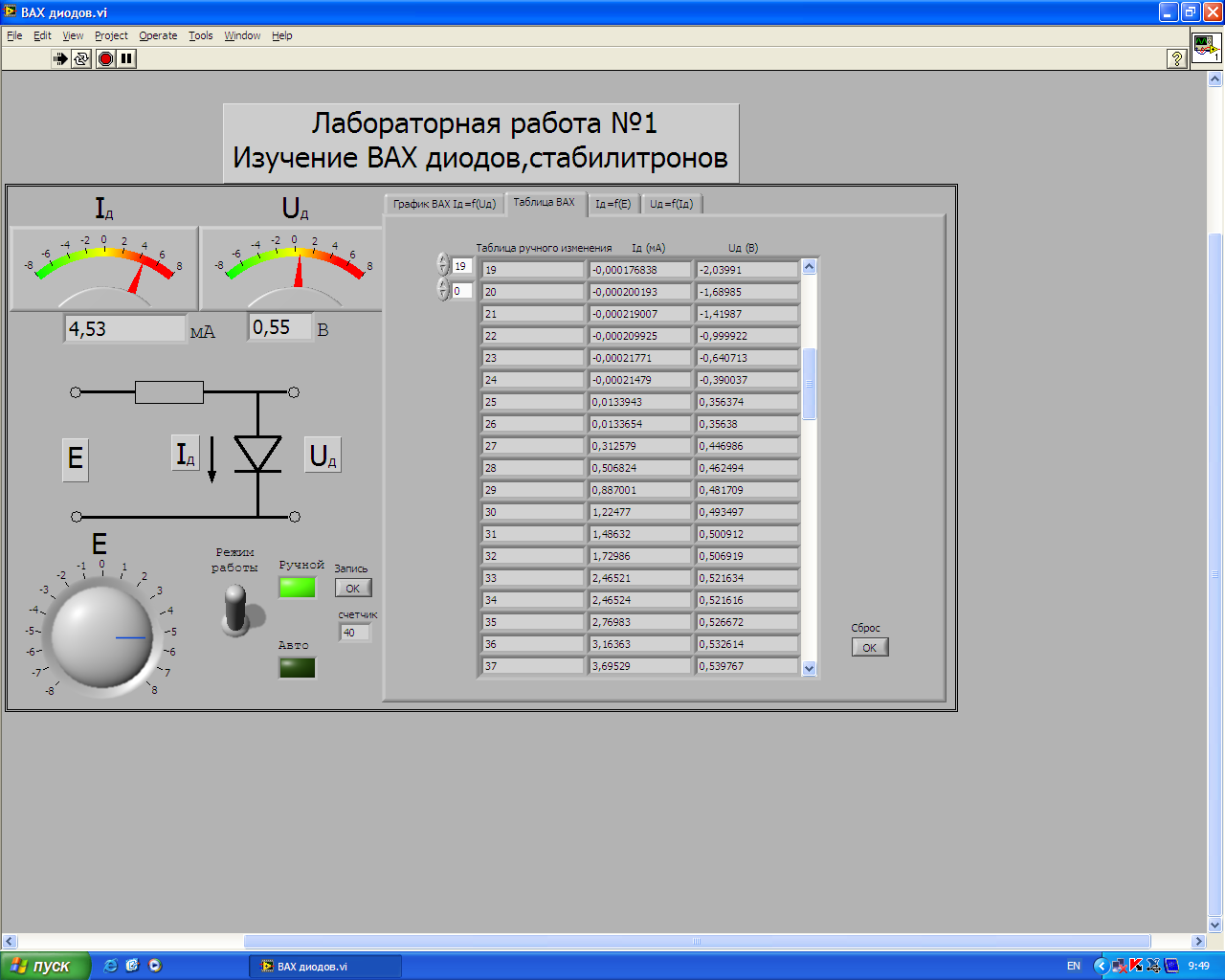Click the window's vertical scroll up arrow
This screenshot has width=1225, height=980.
tap(1215, 80)
